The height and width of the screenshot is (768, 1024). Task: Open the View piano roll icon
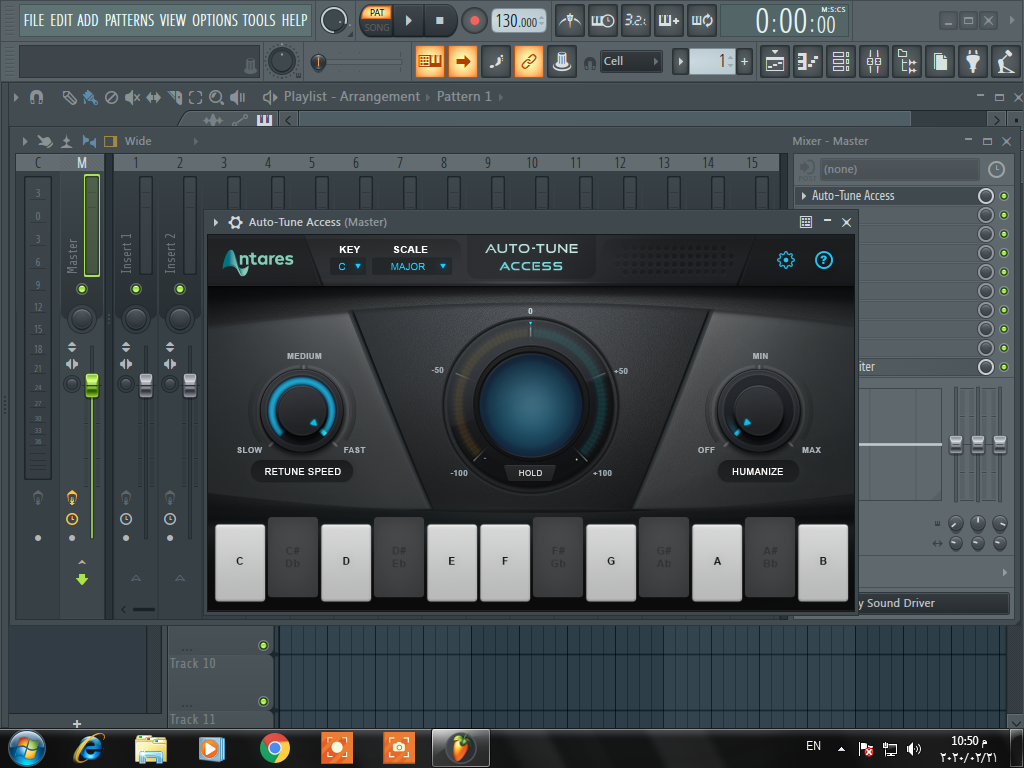(808, 62)
